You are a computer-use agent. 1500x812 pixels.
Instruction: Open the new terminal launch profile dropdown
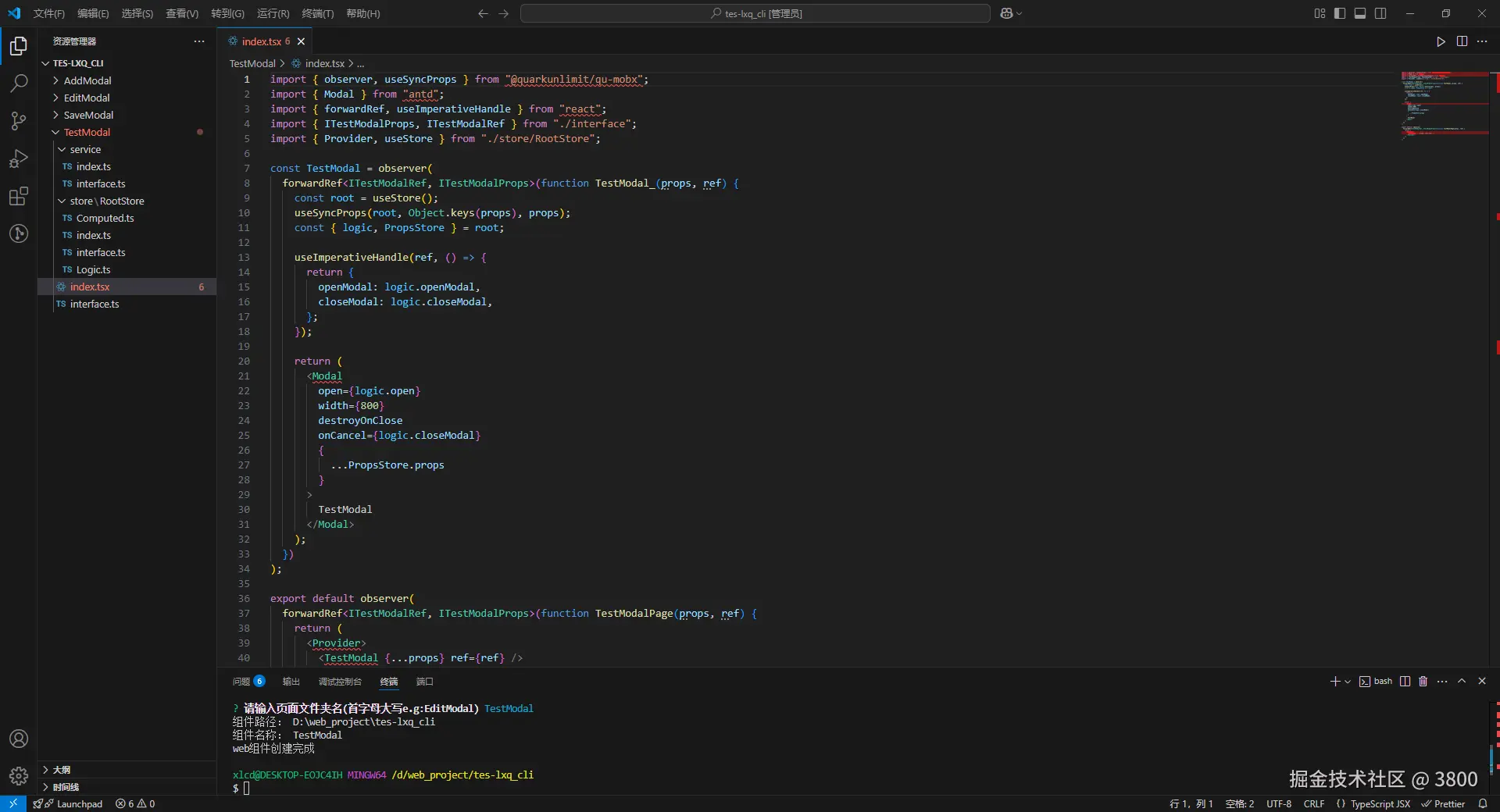coord(1348,682)
